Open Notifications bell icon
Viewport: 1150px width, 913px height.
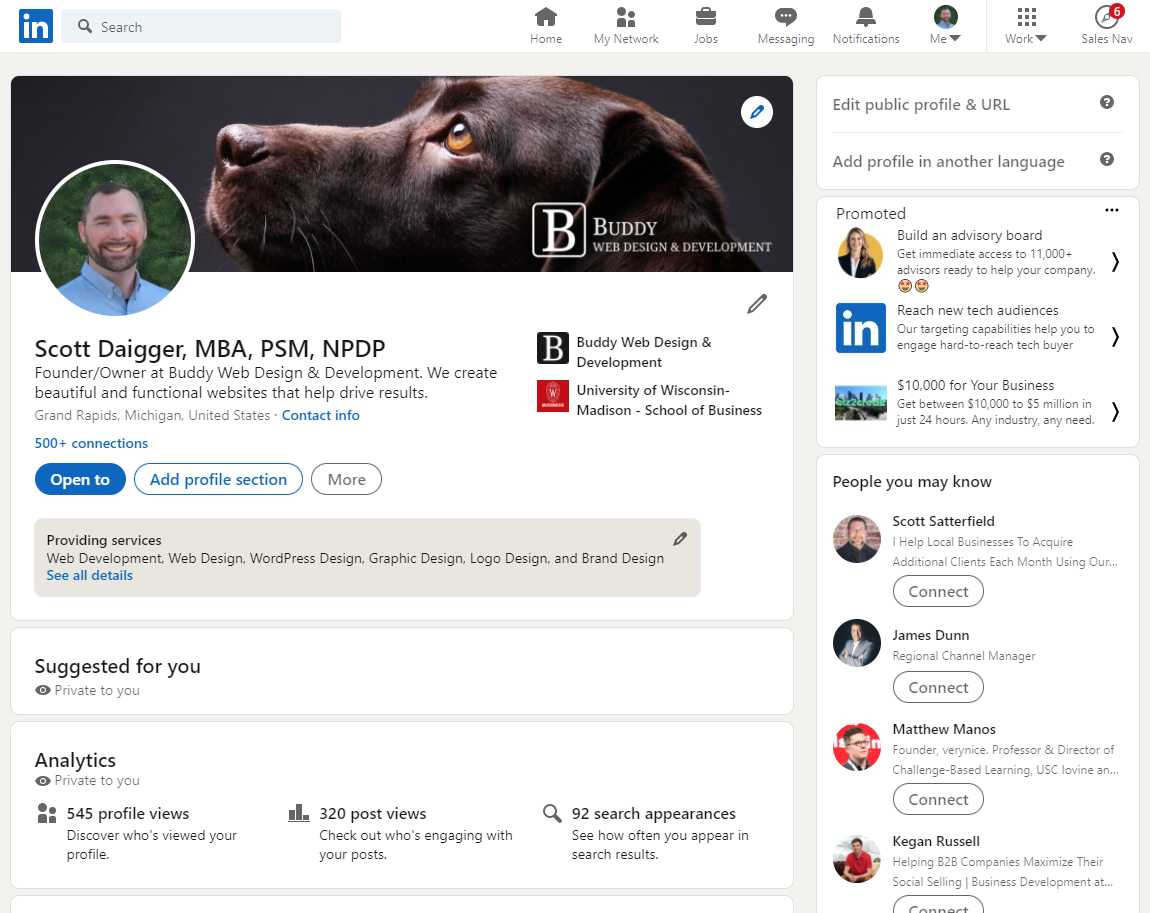[865, 16]
